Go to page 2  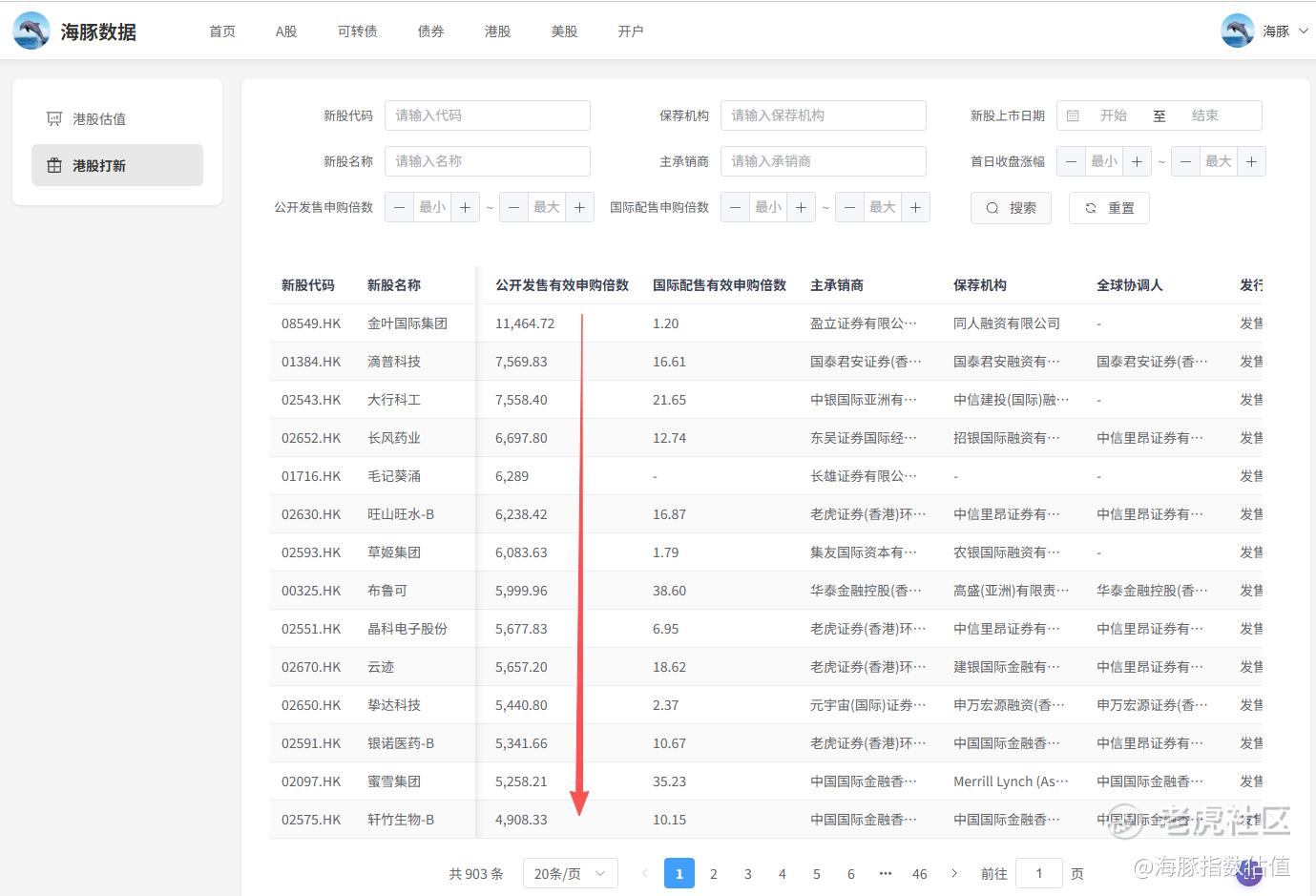point(714,873)
